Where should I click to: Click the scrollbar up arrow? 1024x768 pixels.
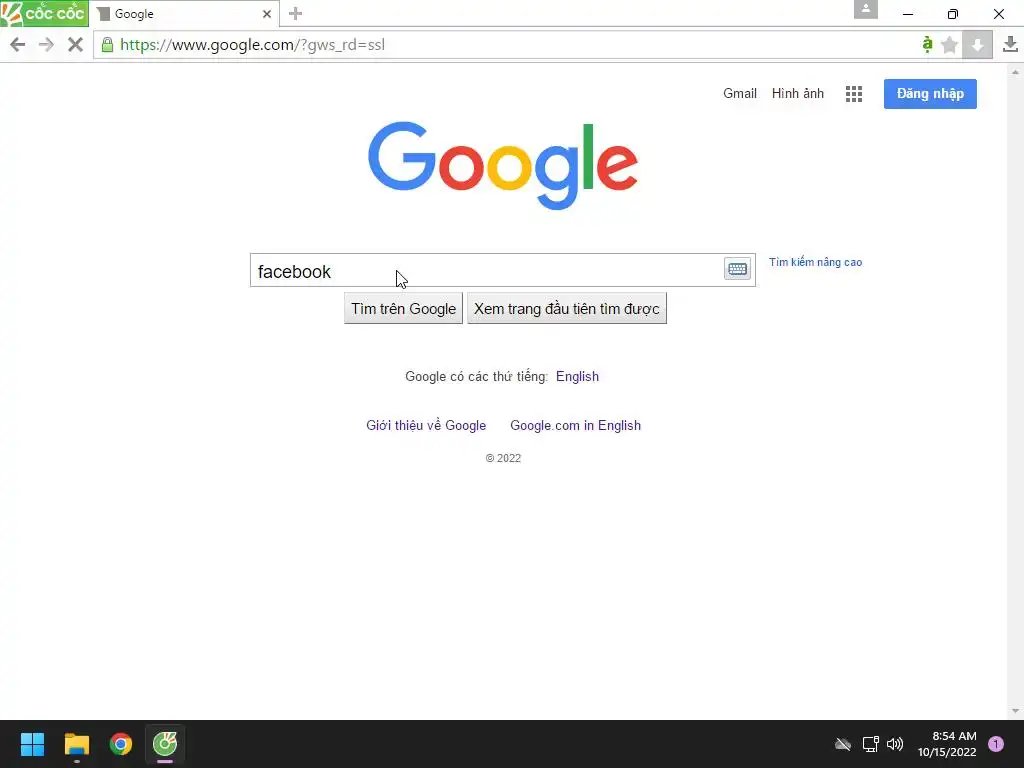(x=1015, y=72)
